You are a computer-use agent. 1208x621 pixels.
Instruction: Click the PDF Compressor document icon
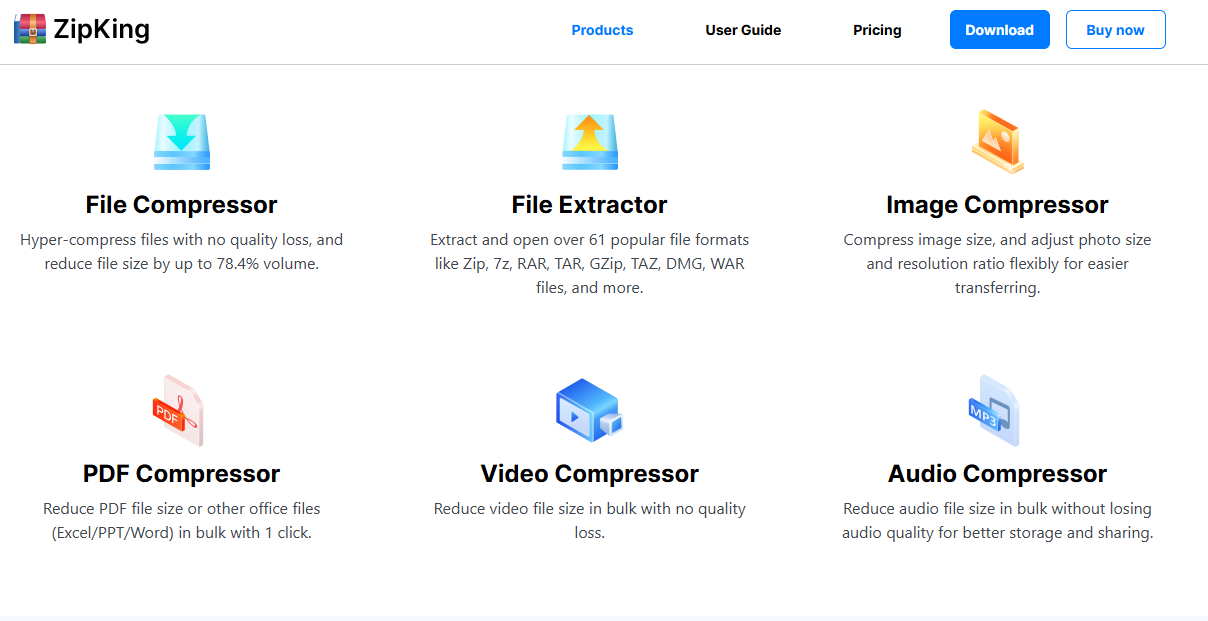[178, 410]
